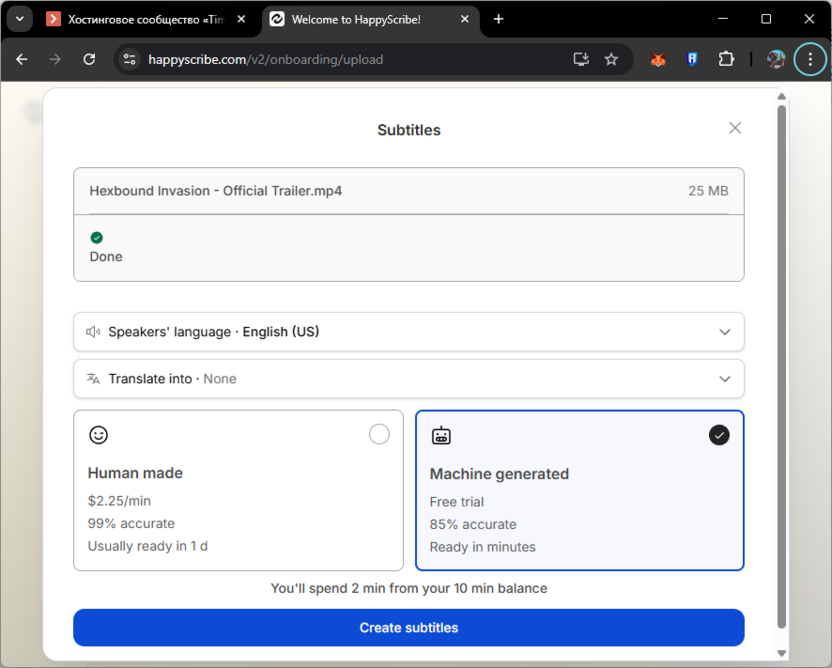Click the install app icon in address bar
832x668 pixels.
pyautogui.click(x=581, y=59)
